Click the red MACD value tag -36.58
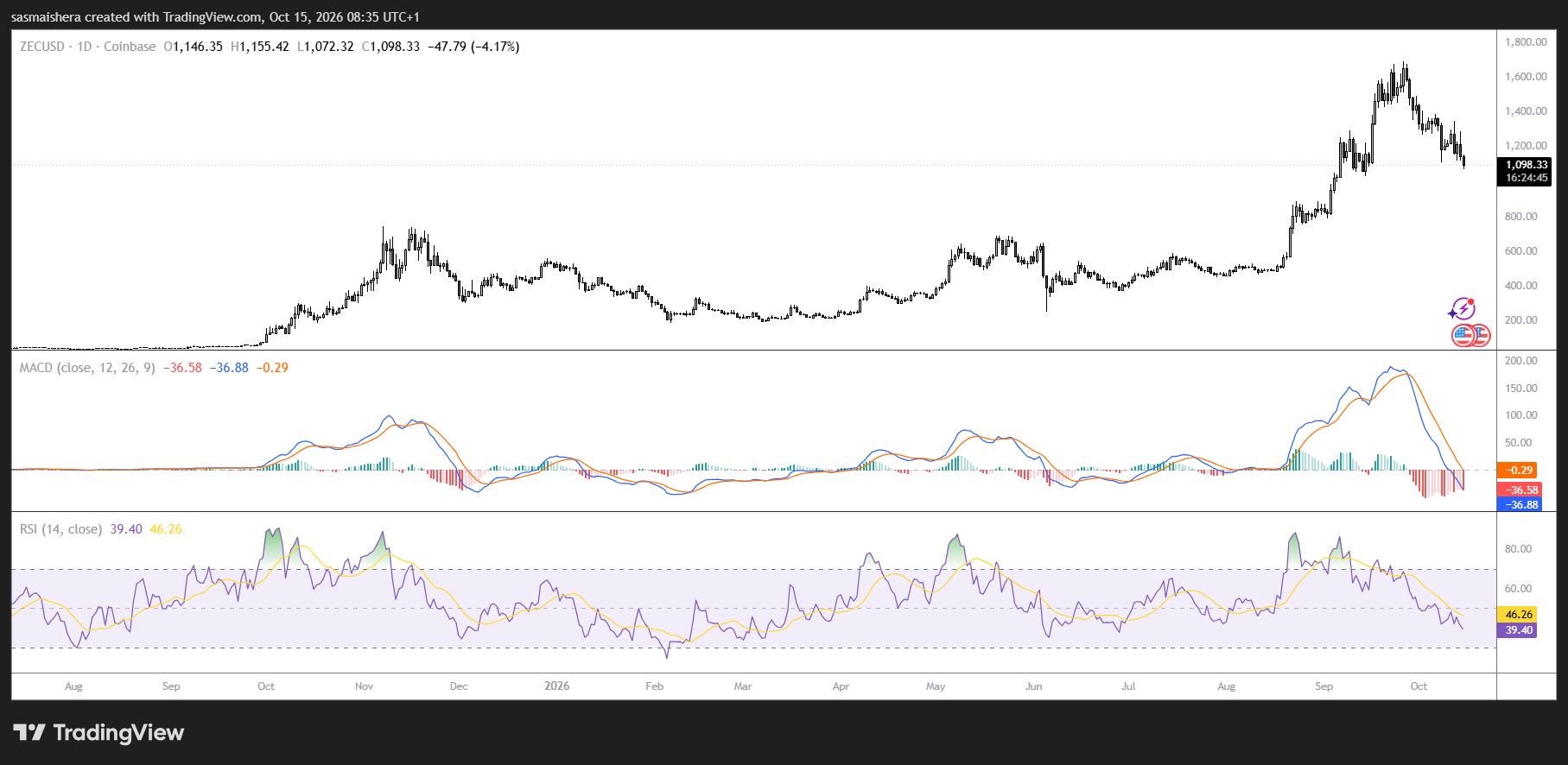Viewport: 1568px width, 765px height. 1520,490
